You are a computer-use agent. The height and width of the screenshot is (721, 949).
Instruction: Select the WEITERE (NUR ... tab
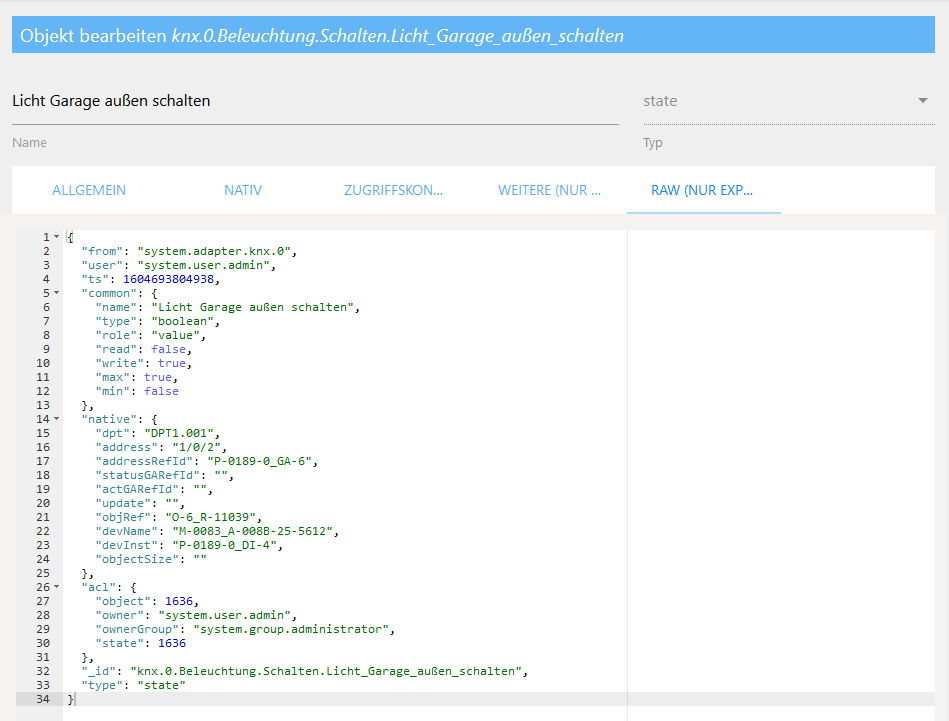[x=550, y=190]
